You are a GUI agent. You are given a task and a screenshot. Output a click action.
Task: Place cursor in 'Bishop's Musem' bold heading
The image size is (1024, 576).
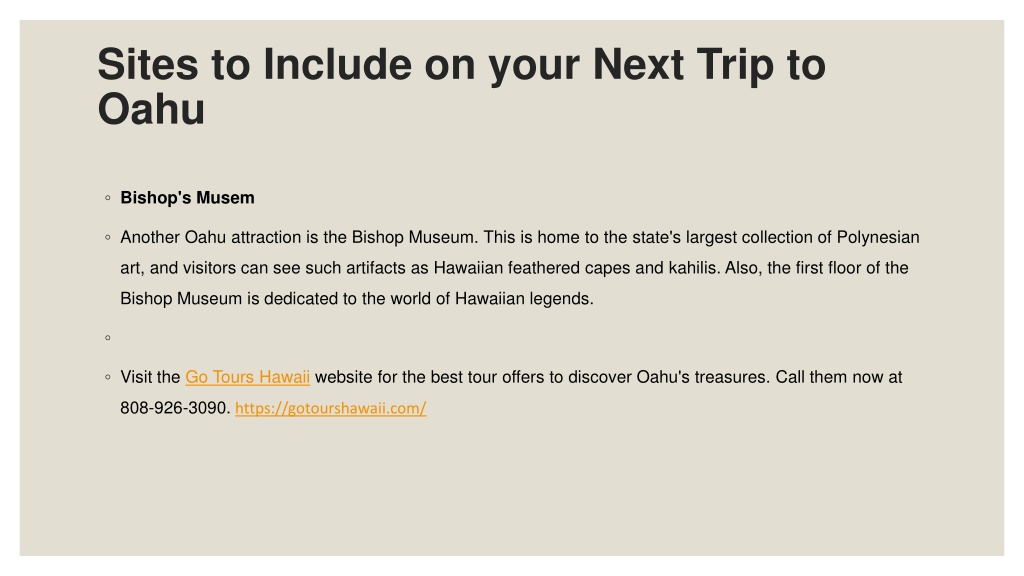187,198
